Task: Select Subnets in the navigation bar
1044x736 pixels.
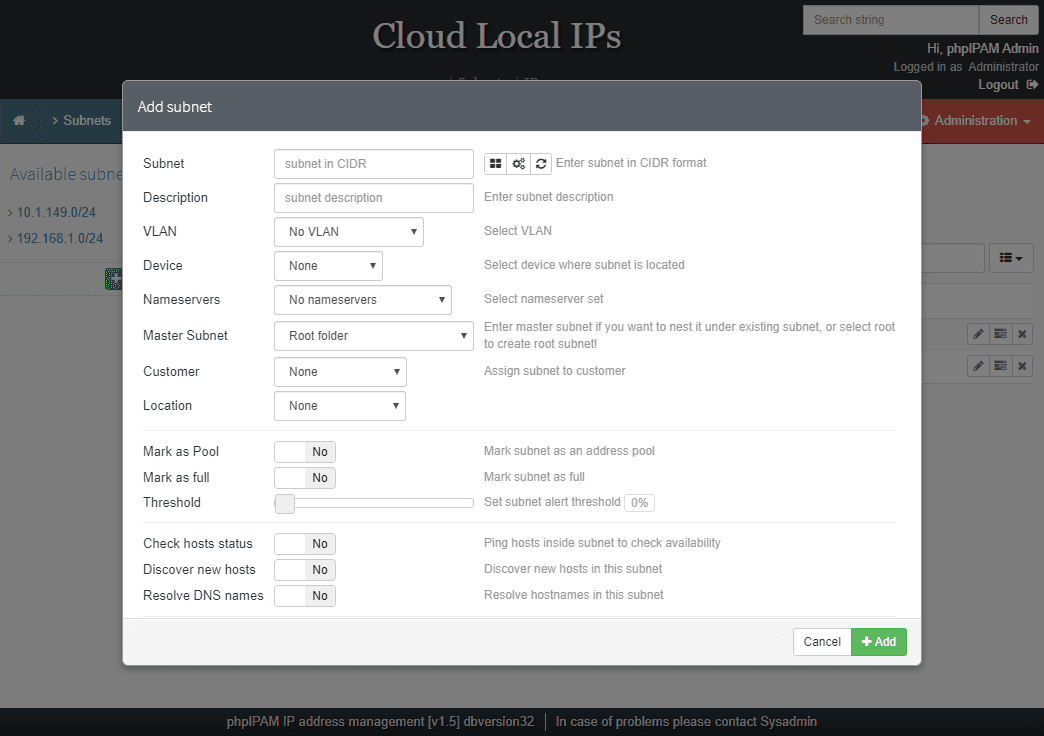Action: click(x=86, y=120)
